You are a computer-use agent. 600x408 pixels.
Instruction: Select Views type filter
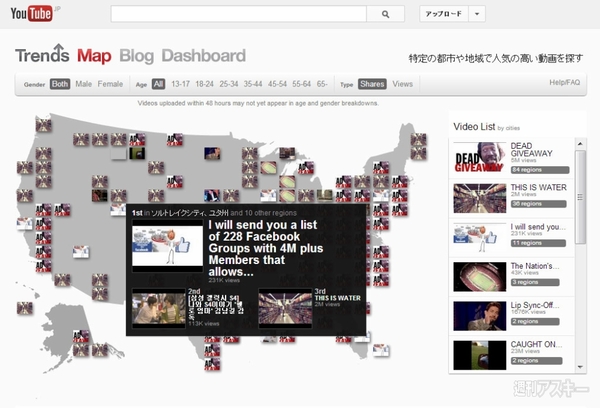(403, 84)
